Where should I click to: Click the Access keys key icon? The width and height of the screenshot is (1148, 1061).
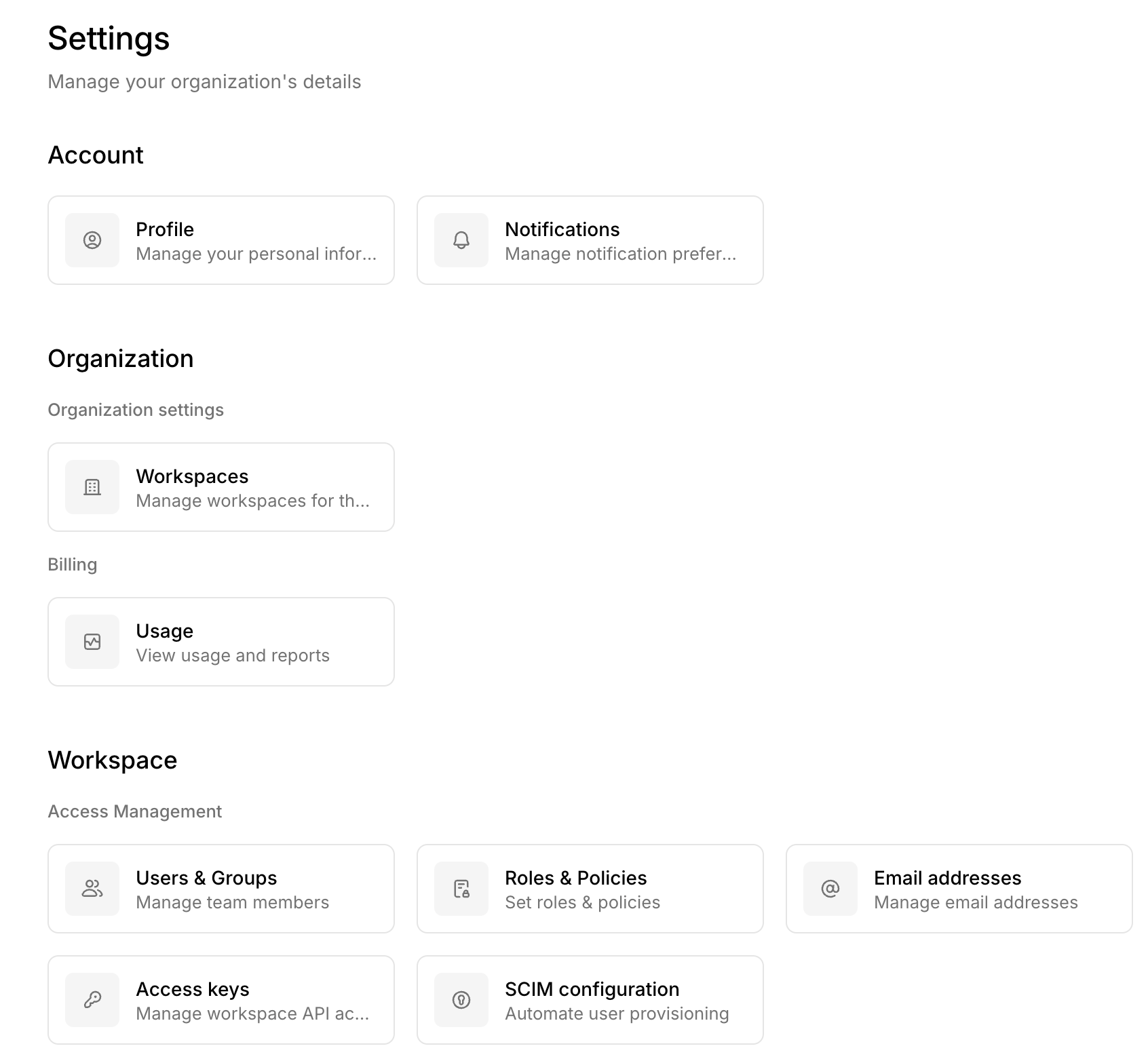pos(92,1000)
